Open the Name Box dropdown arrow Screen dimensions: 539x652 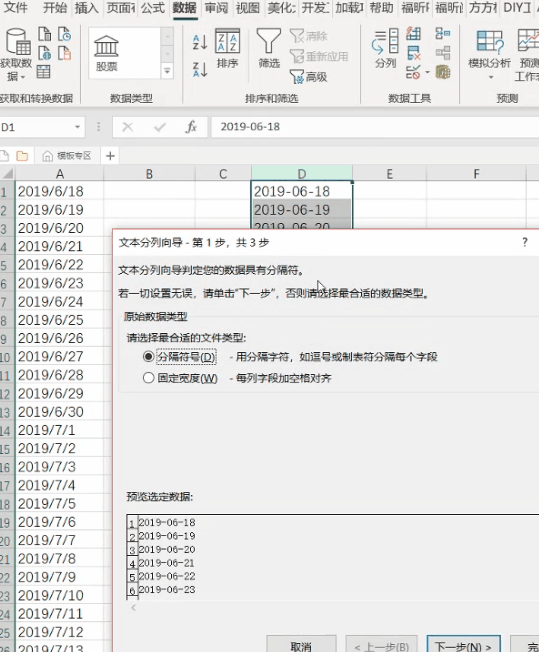tap(77, 127)
